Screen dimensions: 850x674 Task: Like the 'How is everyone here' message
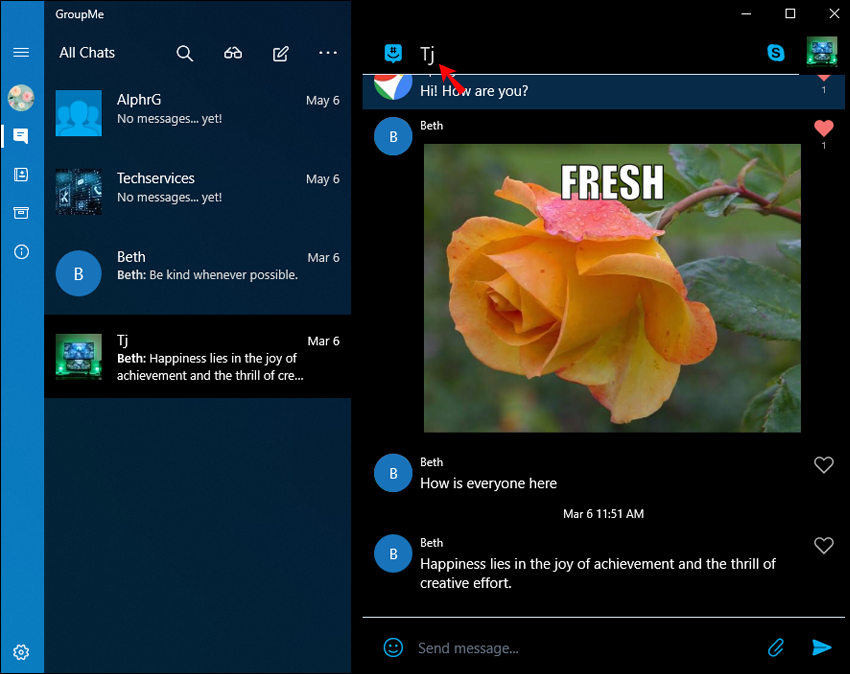pyautogui.click(x=823, y=465)
